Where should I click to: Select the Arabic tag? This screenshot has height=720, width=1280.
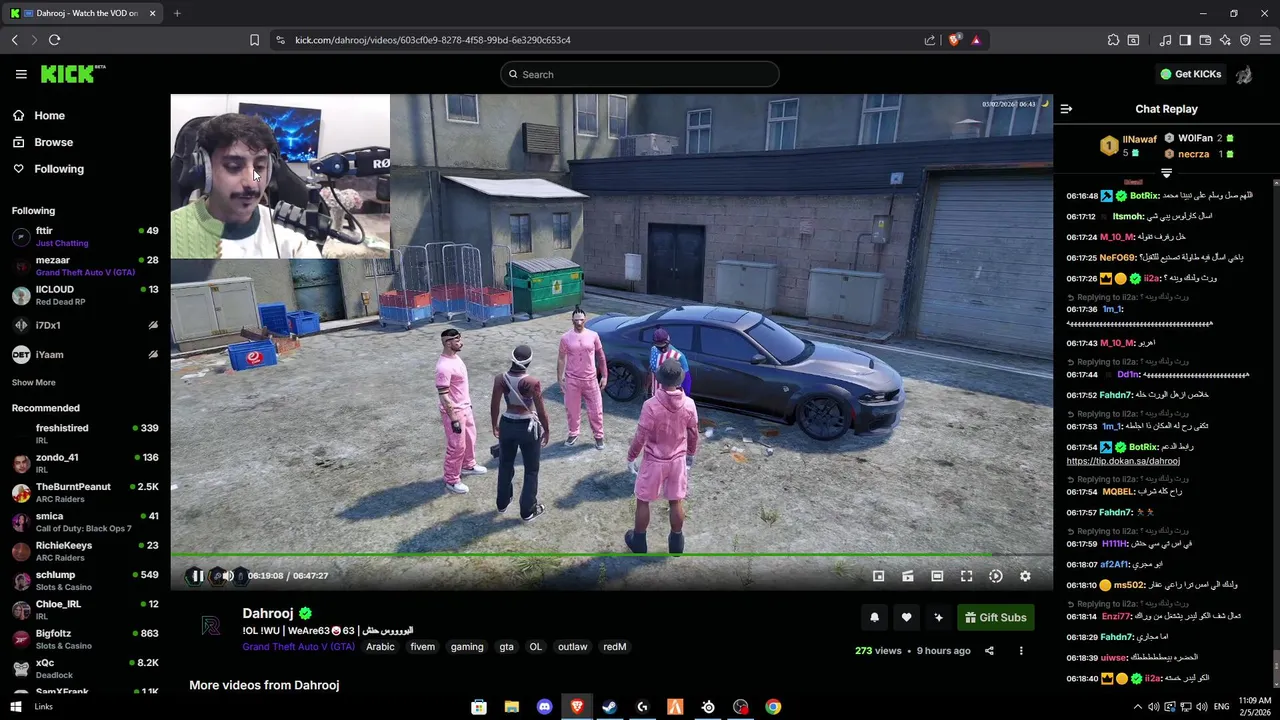point(380,647)
